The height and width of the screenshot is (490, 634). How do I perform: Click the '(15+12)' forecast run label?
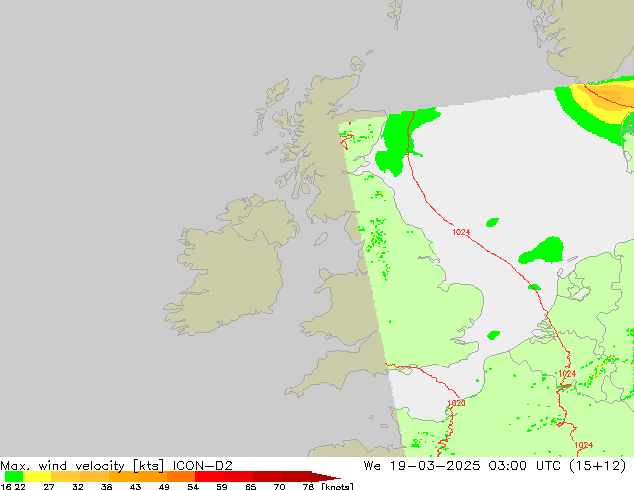click(598, 466)
